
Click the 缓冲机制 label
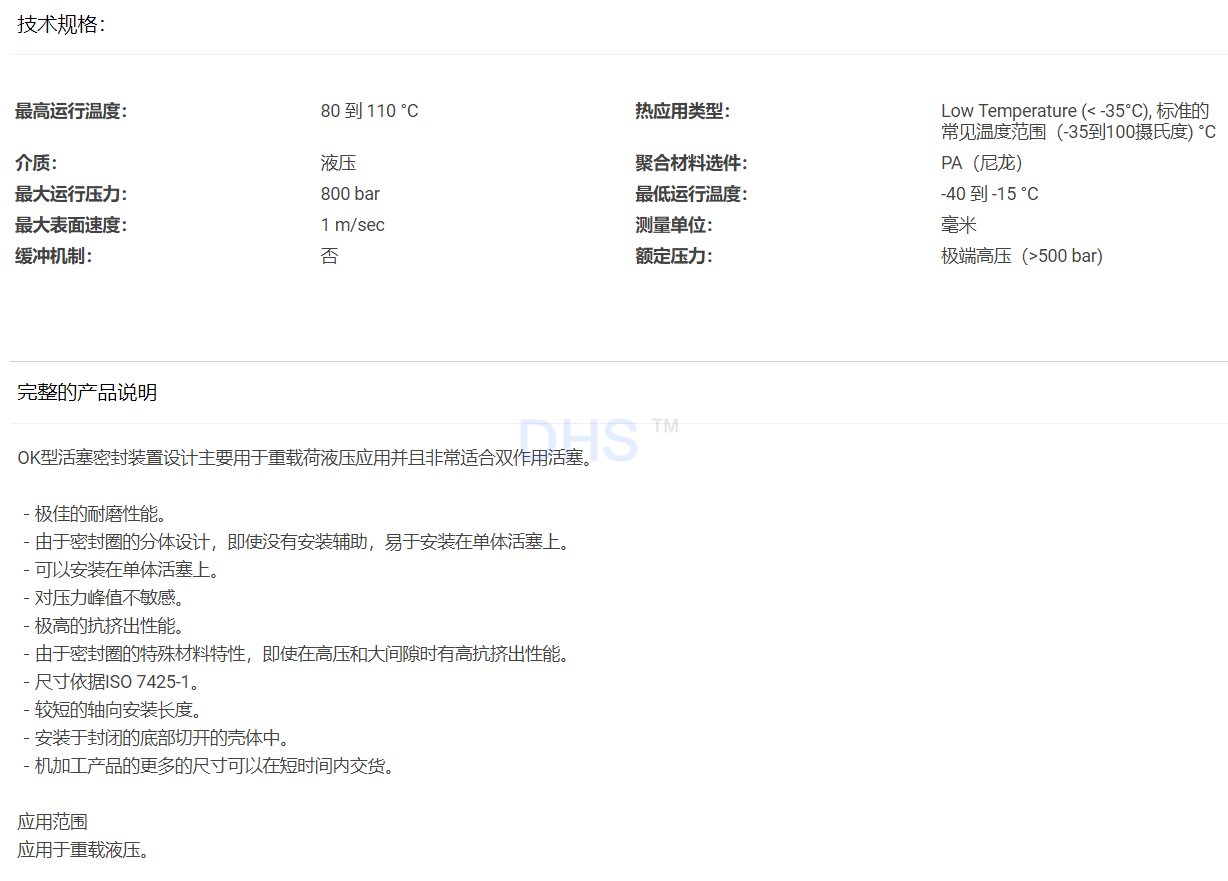[53, 256]
